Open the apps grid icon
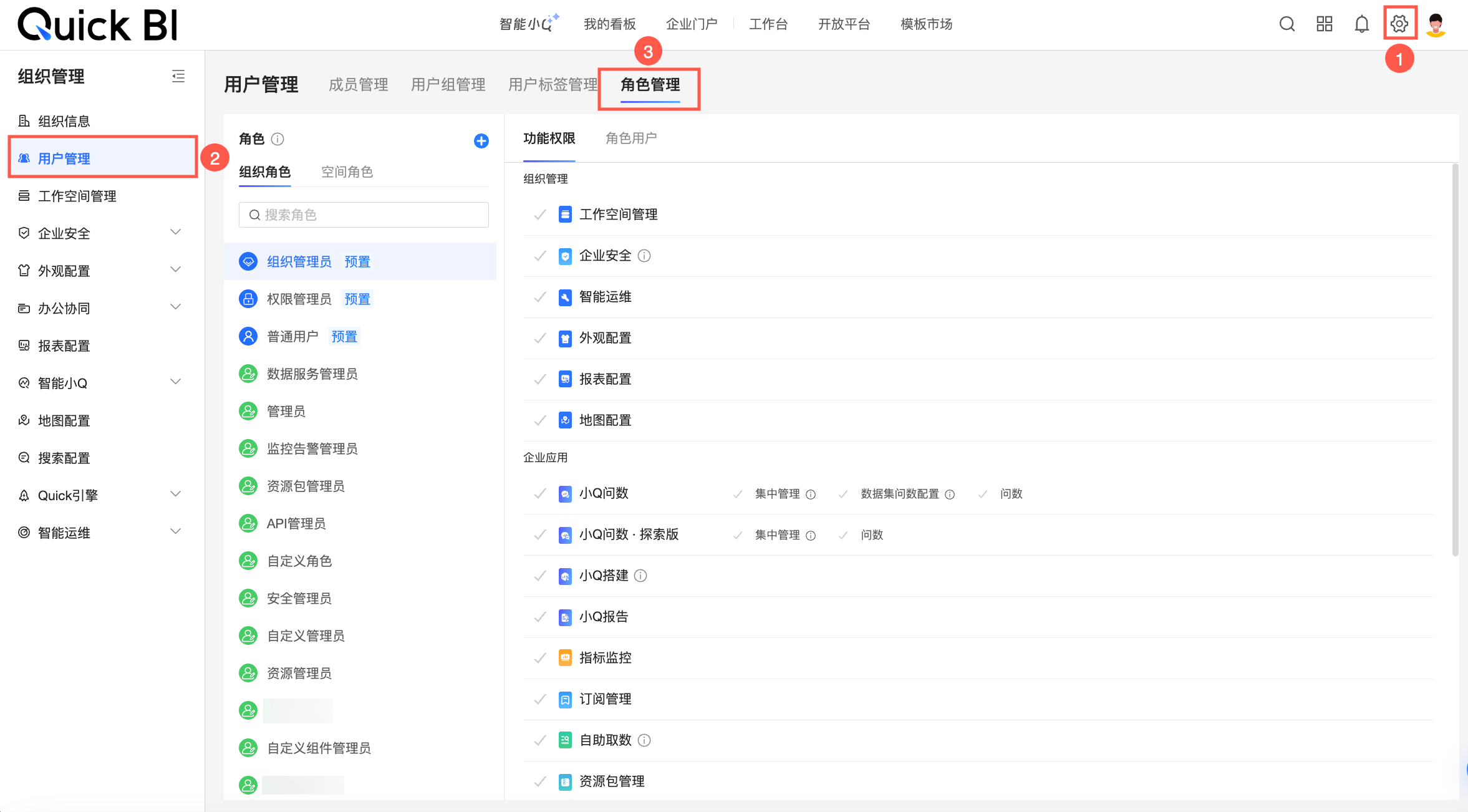The image size is (1468, 812). coord(1324,24)
